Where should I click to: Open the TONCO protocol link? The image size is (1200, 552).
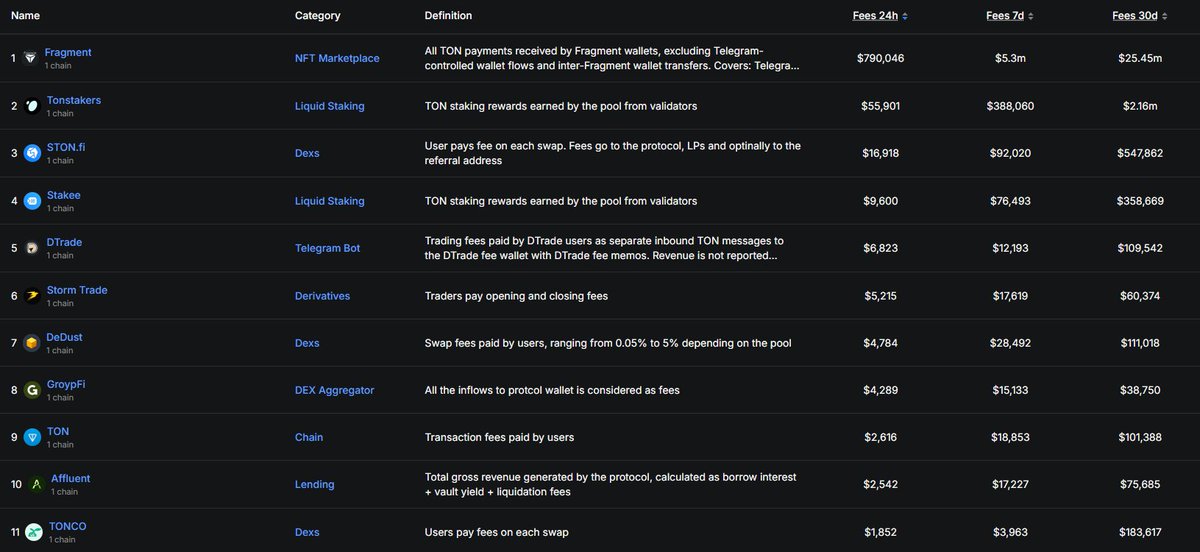coord(69,526)
